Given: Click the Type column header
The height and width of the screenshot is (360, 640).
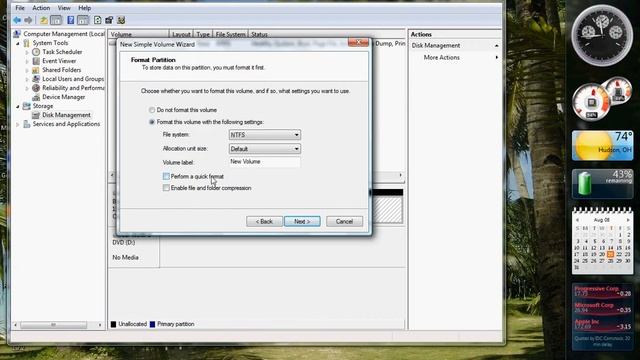Looking at the screenshot, I should pos(202,34).
